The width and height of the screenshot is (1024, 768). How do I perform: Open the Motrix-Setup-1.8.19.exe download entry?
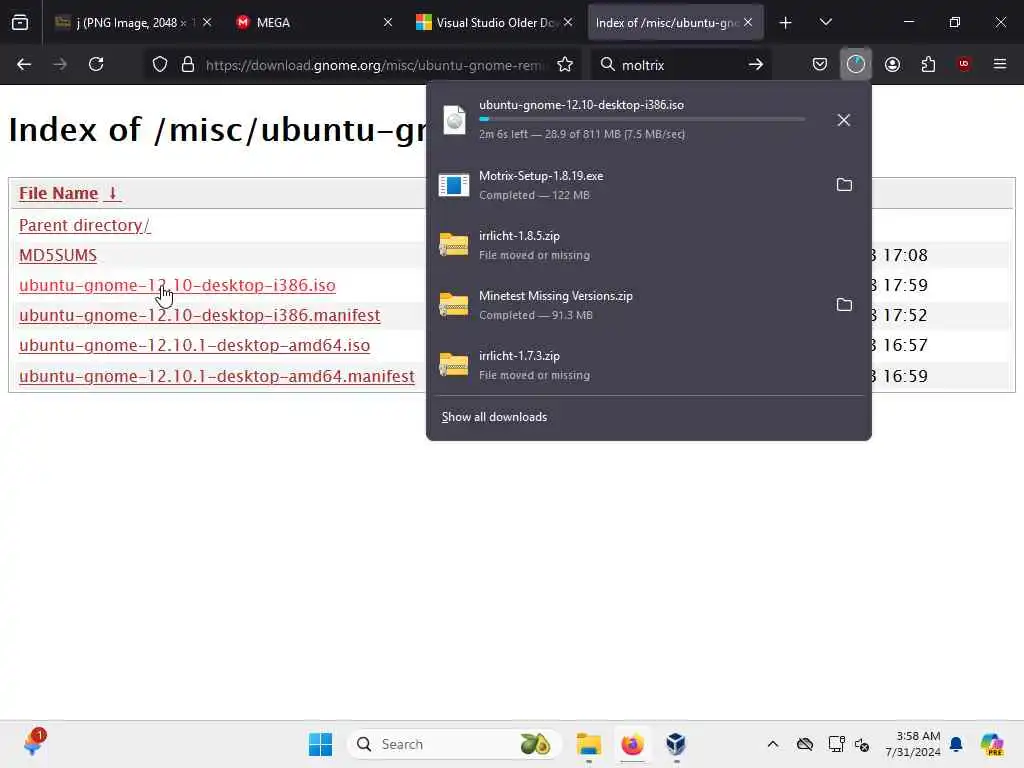pos(627,185)
